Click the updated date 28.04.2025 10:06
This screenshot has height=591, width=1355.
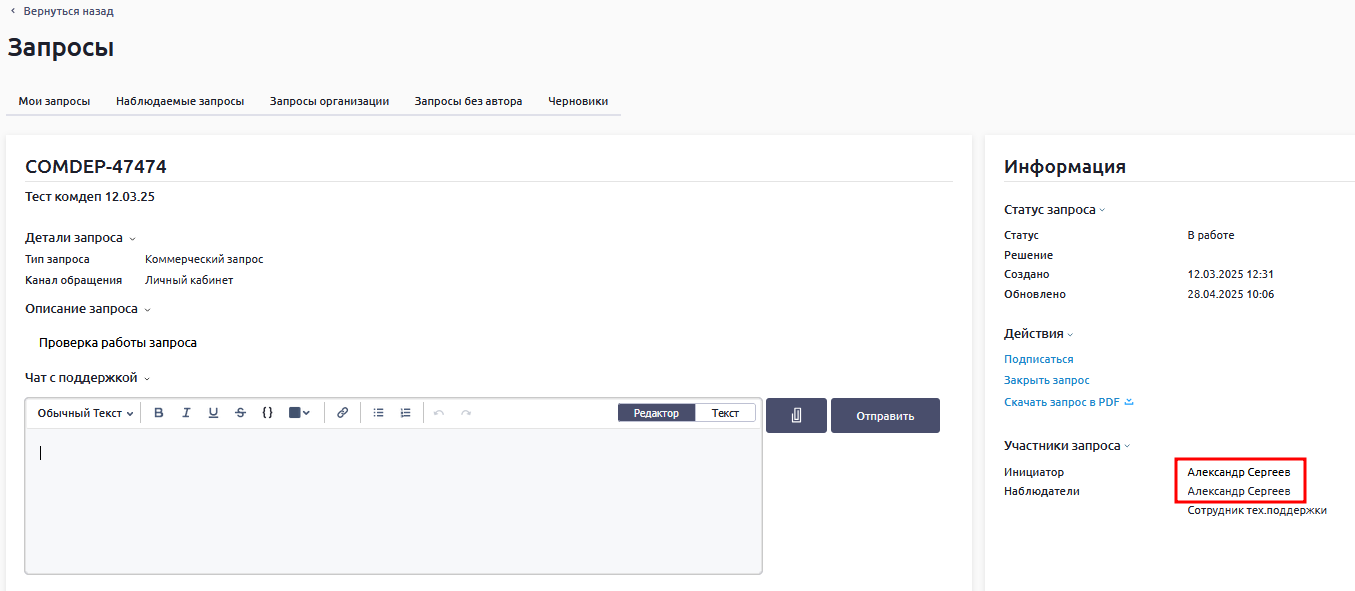(1230, 294)
